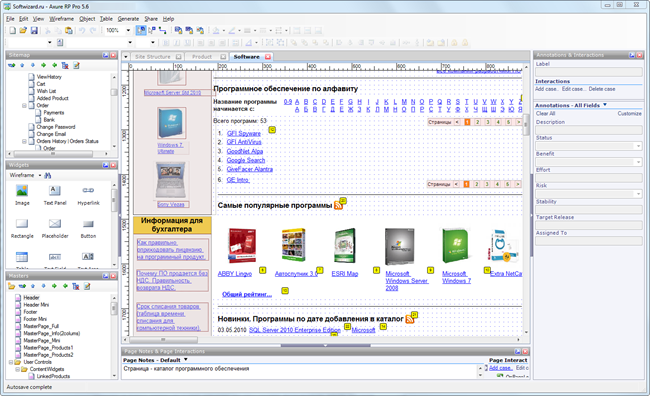Viewport: 650px width, 396px height.
Task: Create a new file from the toolbar
Action: (x=12, y=30)
